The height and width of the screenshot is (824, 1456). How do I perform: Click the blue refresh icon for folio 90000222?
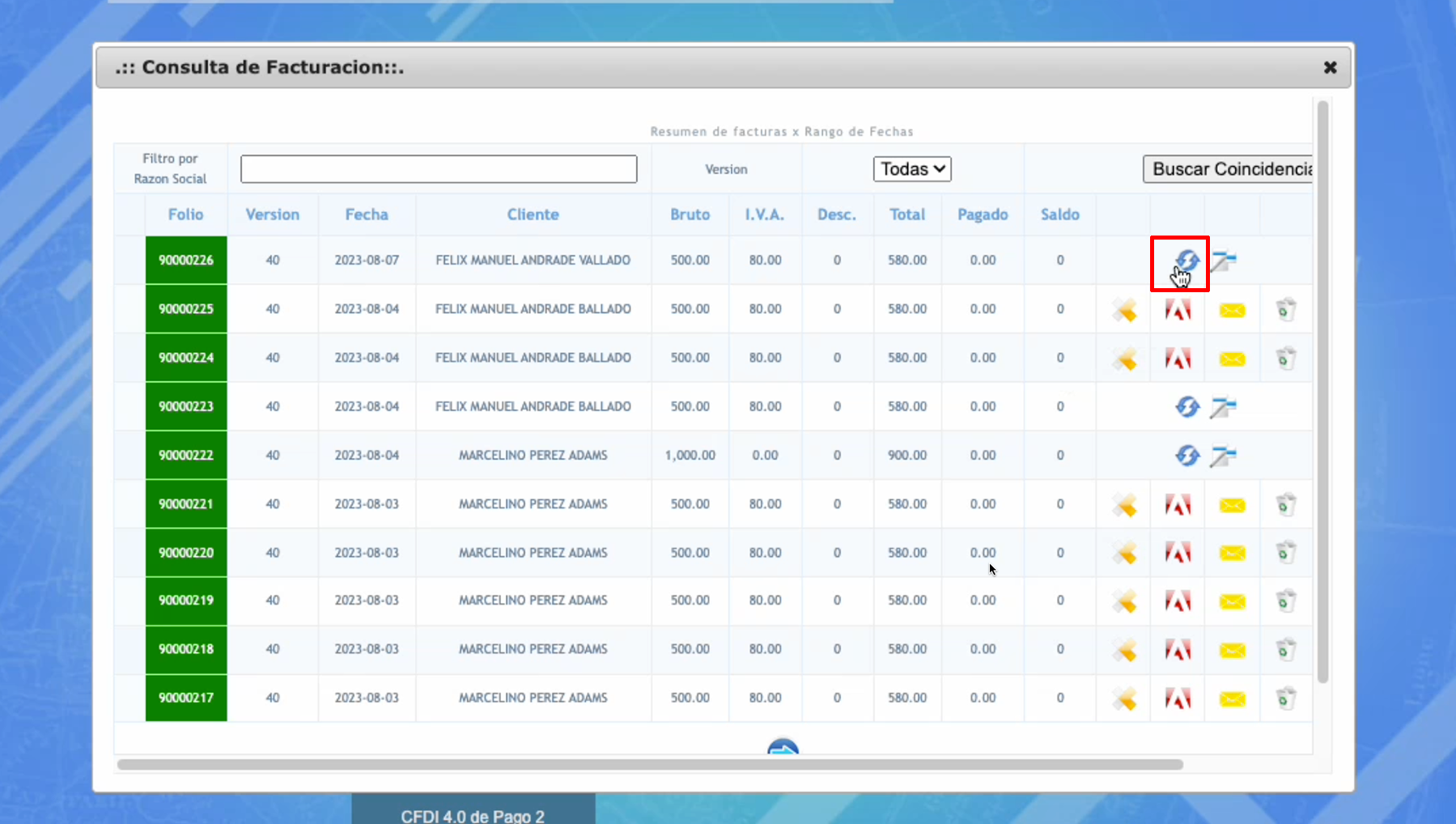(x=1186, y=456)
